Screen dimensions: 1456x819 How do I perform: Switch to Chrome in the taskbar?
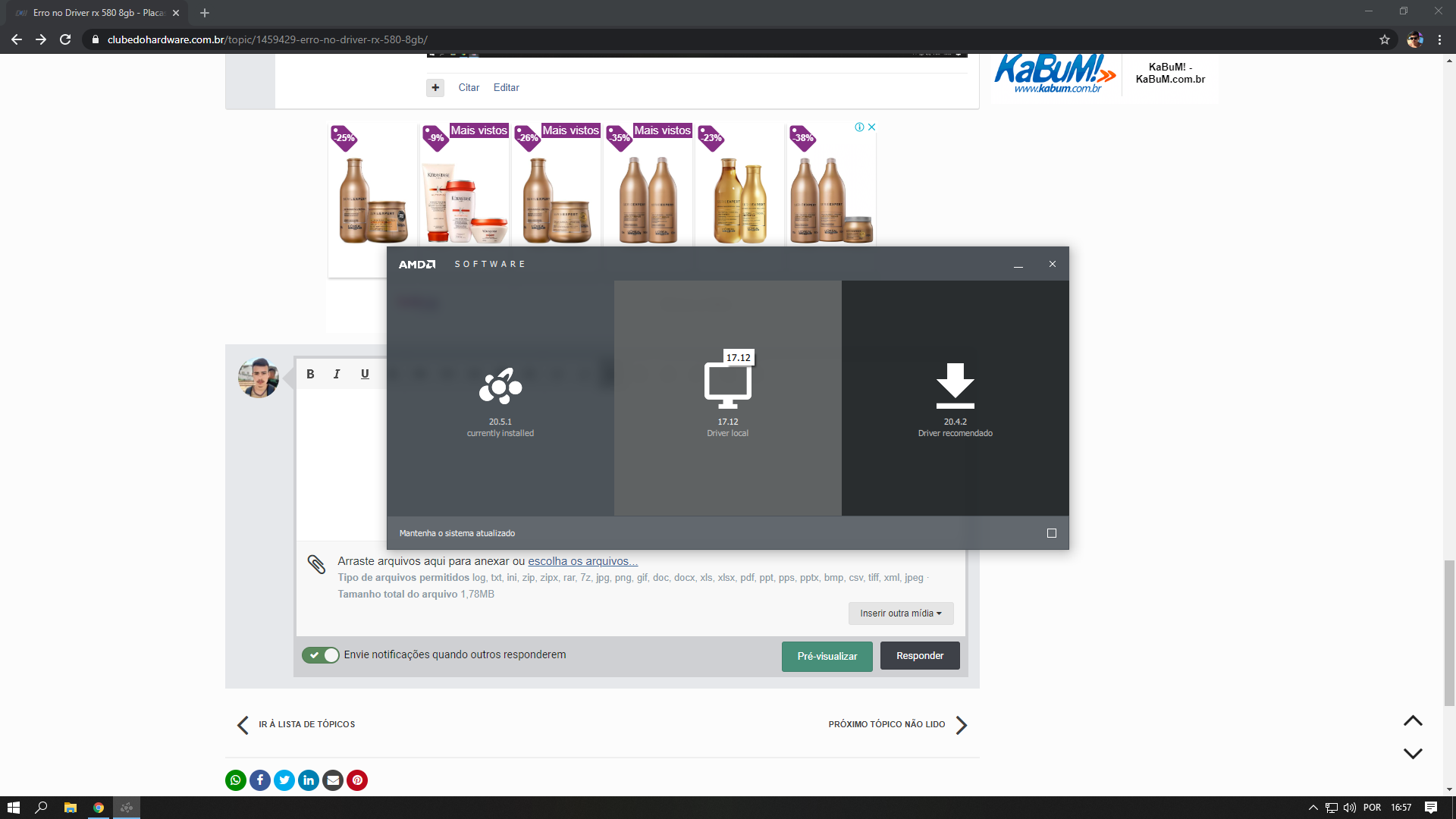[99, 808]
